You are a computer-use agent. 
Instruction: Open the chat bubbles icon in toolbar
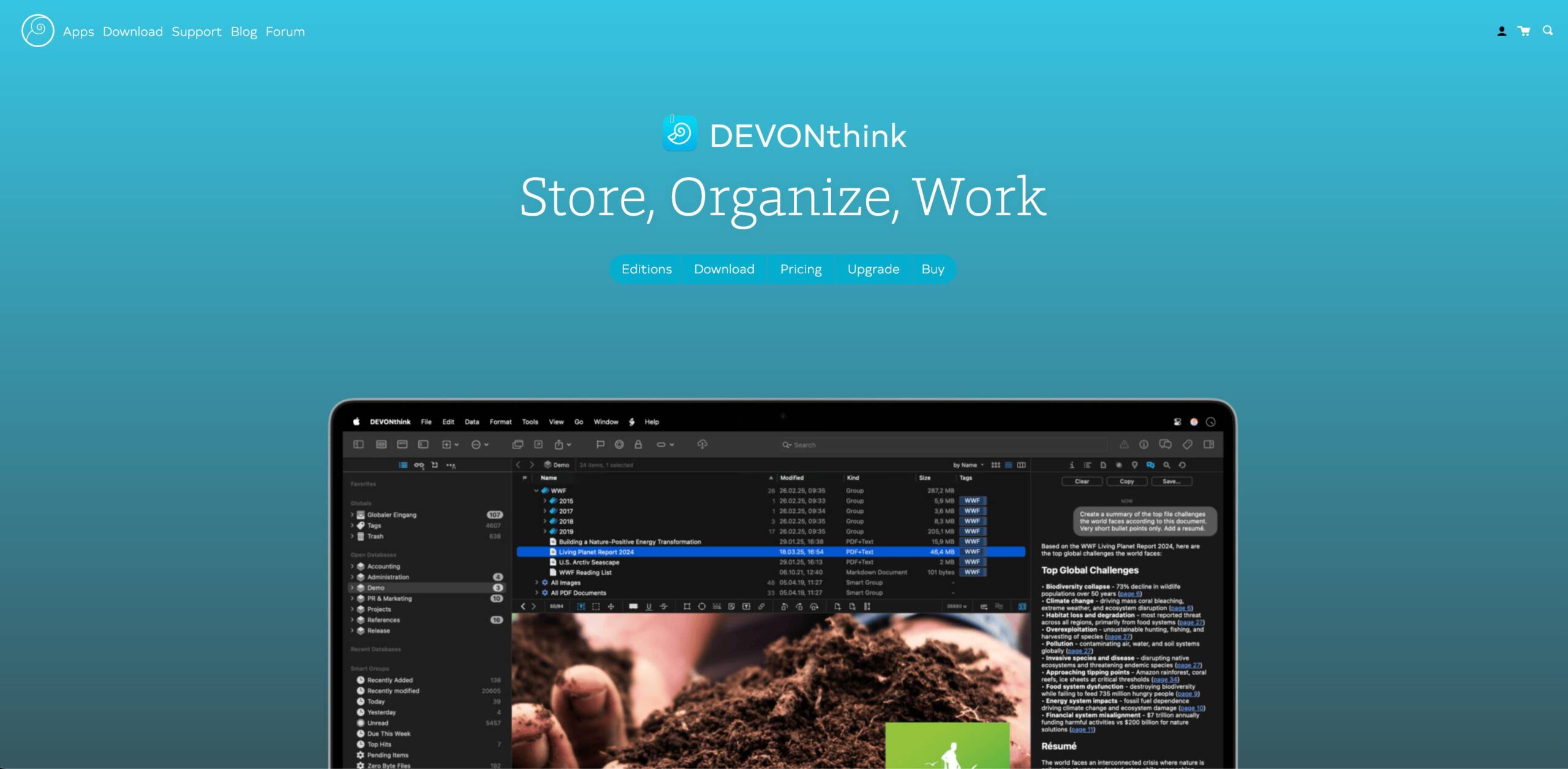[x=1165, y=444]
